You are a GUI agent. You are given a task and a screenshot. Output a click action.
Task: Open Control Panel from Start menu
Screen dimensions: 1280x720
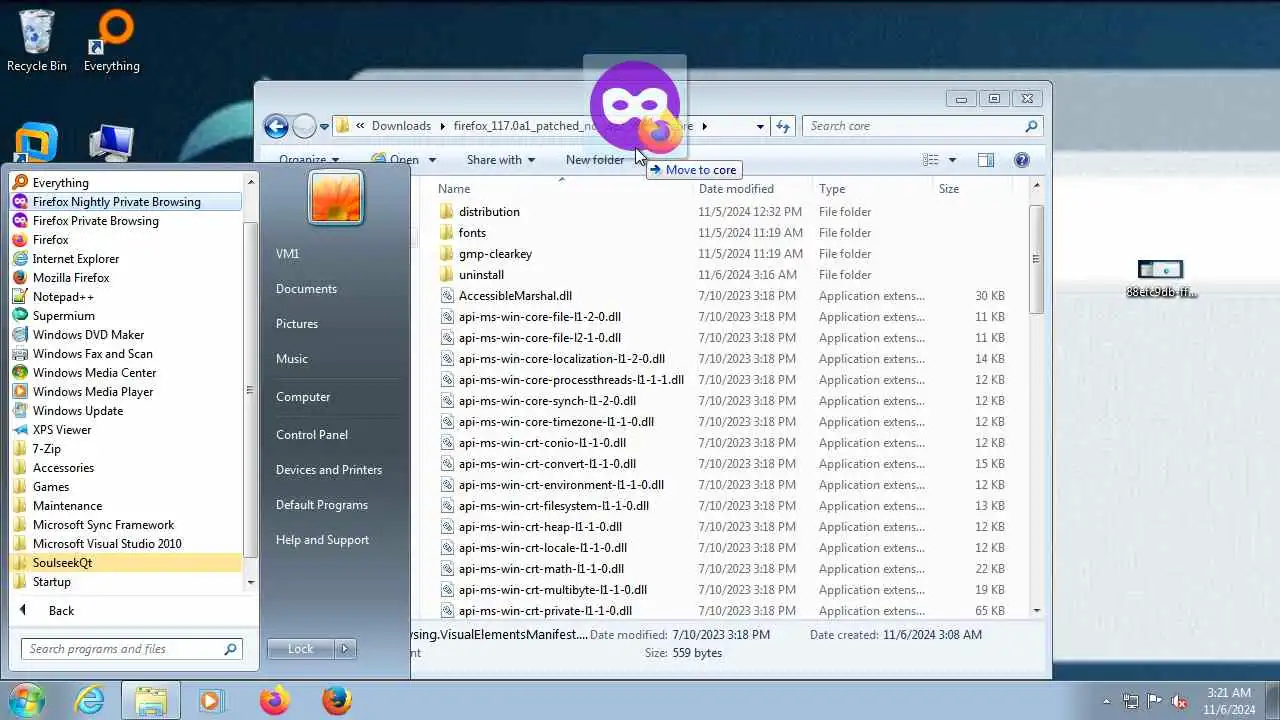pos(312,435)
